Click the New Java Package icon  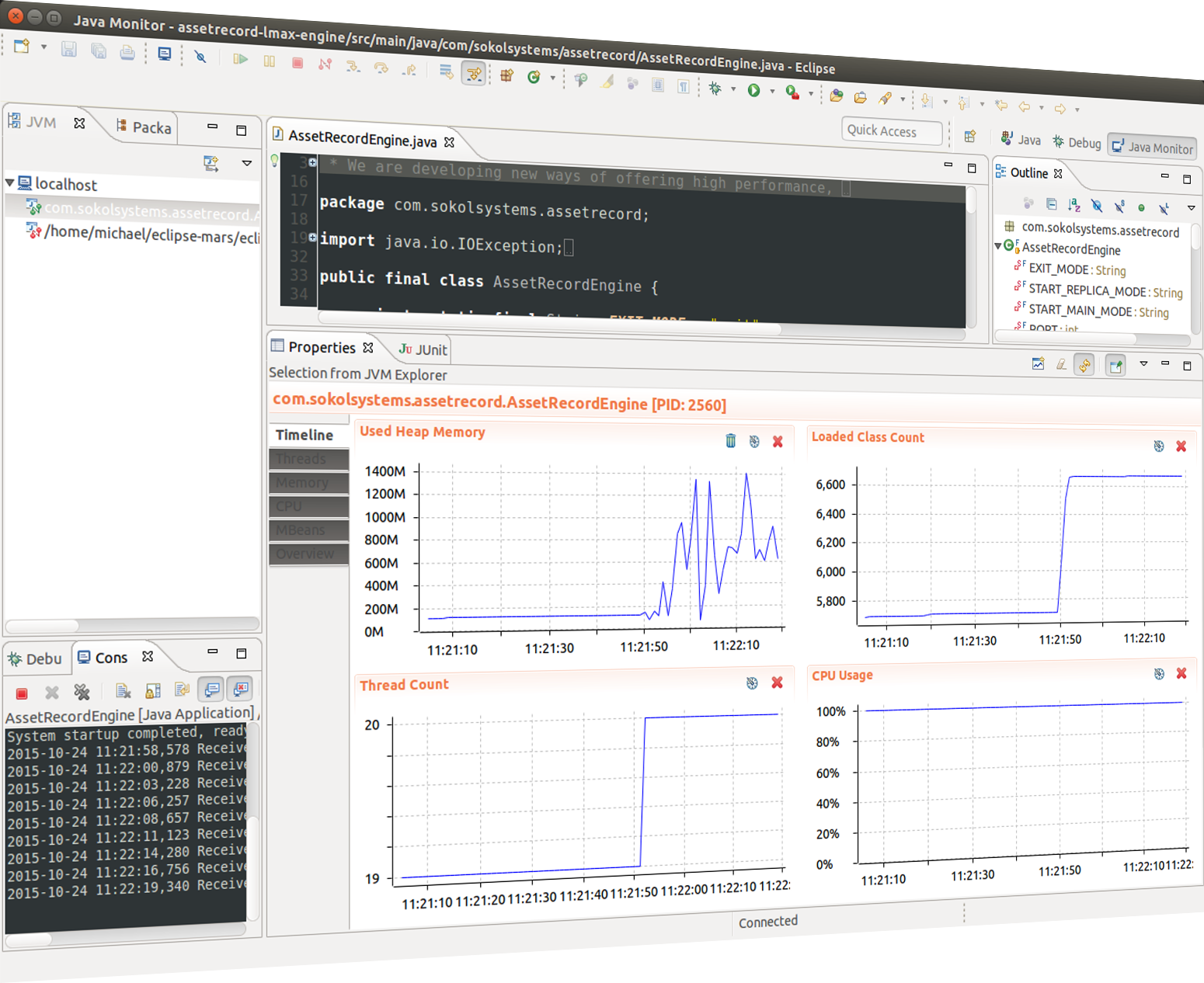coord(507,75)
